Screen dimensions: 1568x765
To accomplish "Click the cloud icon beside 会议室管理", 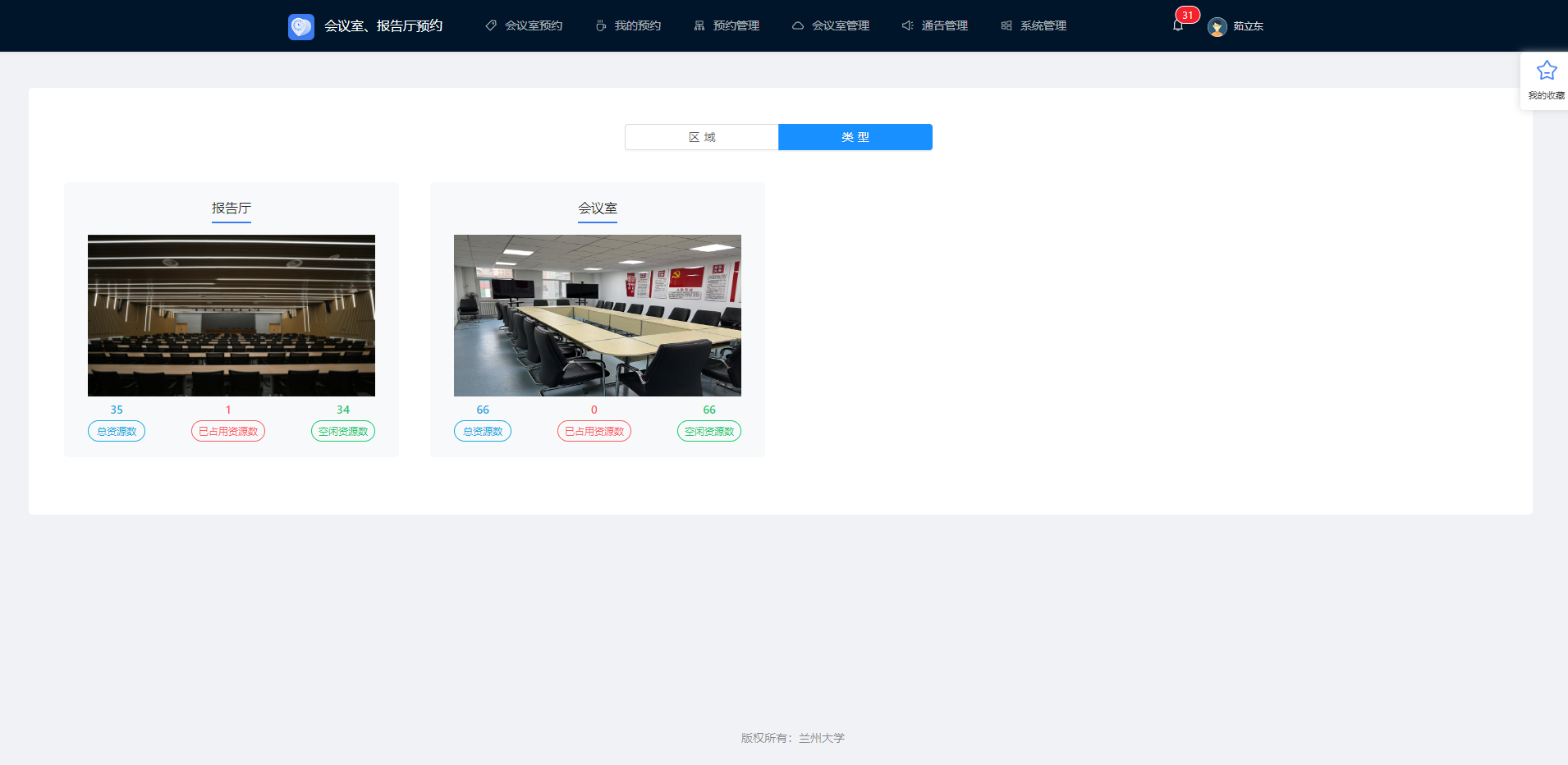I will [x=797, y=26].
